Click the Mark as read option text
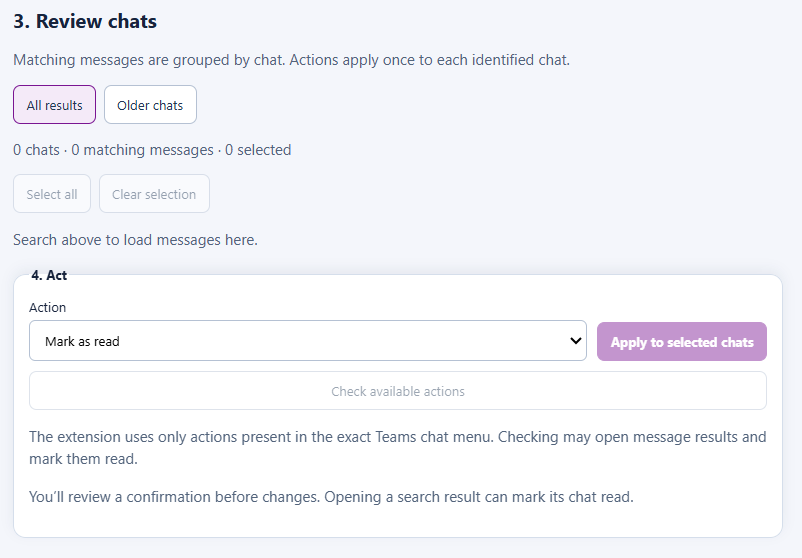The width and height of the screenshot is (802, 558). pyautogui.click(x=82, y=341)
